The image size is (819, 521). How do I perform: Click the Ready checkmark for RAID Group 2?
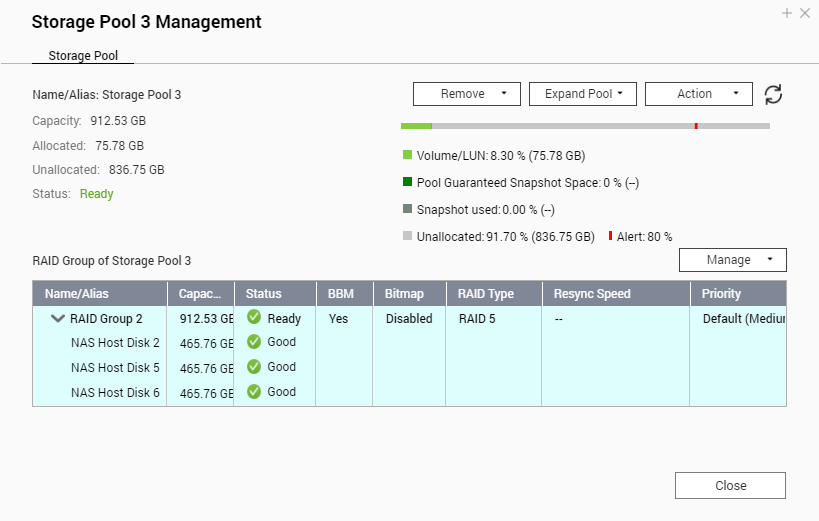(254, 317)
